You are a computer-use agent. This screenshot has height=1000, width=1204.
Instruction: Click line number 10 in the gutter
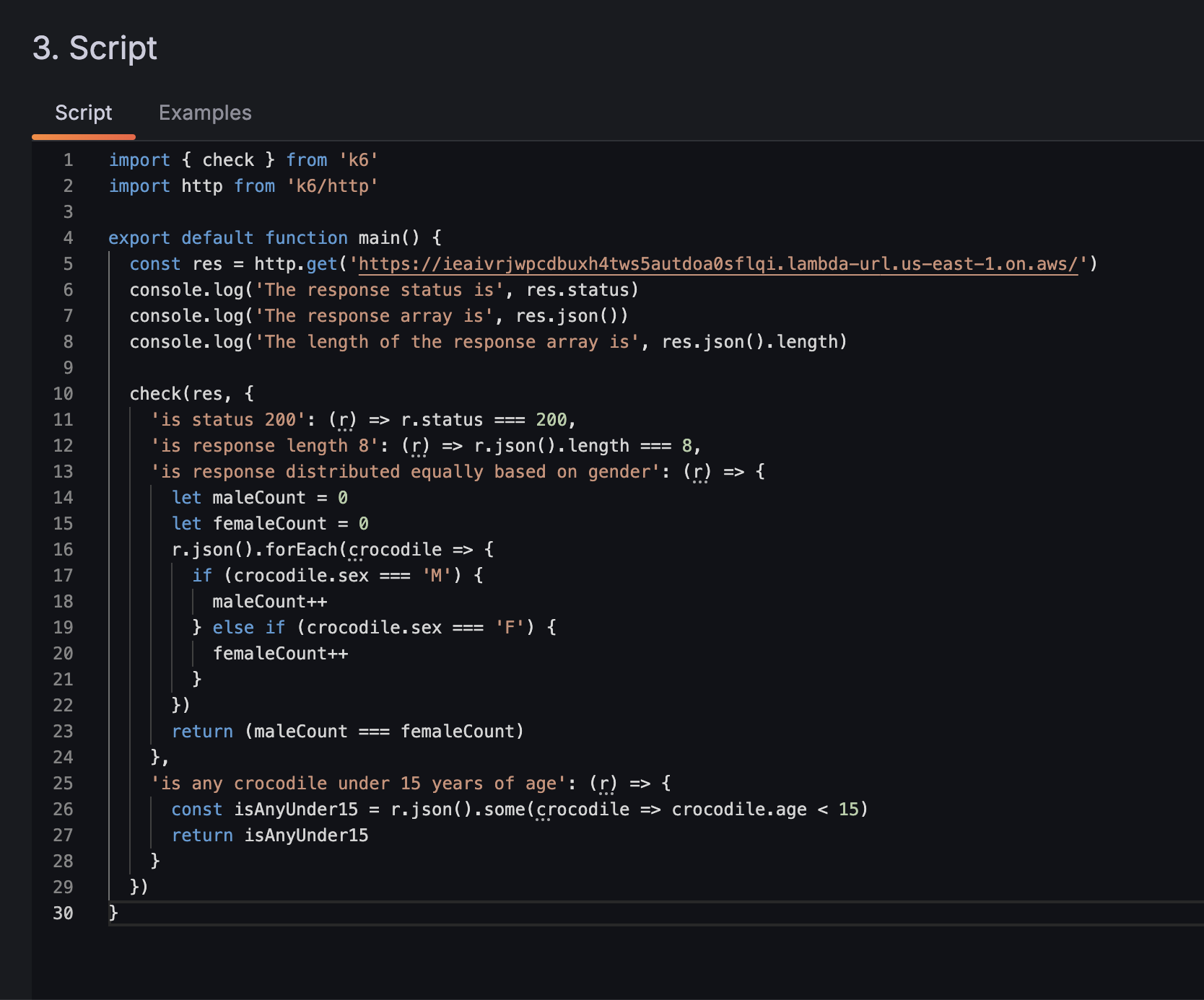click(63, 394)
